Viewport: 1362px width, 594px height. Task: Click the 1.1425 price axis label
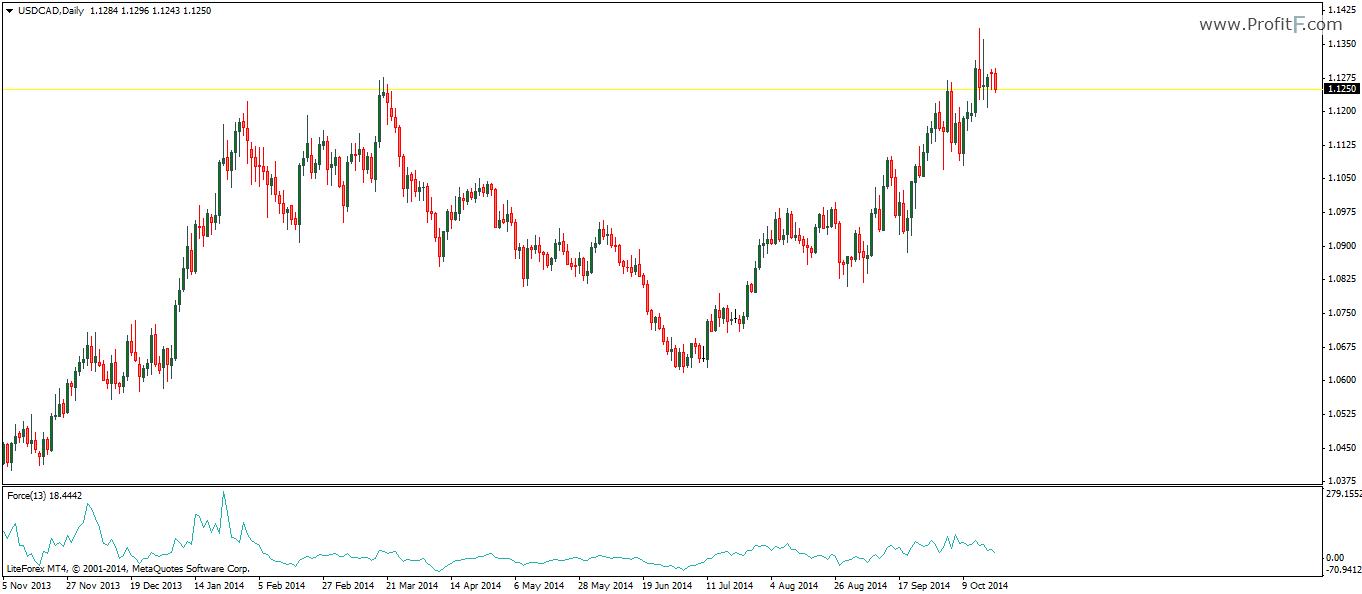(x=1342, y=10)
